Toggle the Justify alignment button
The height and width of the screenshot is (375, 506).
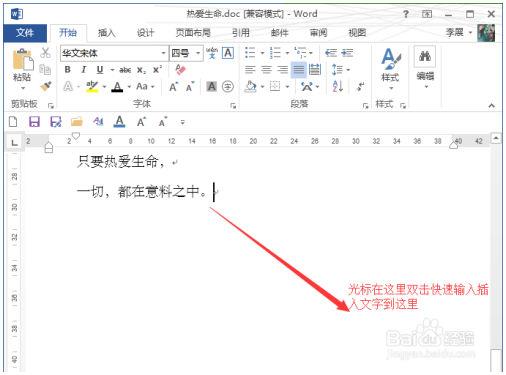[298, 70]
